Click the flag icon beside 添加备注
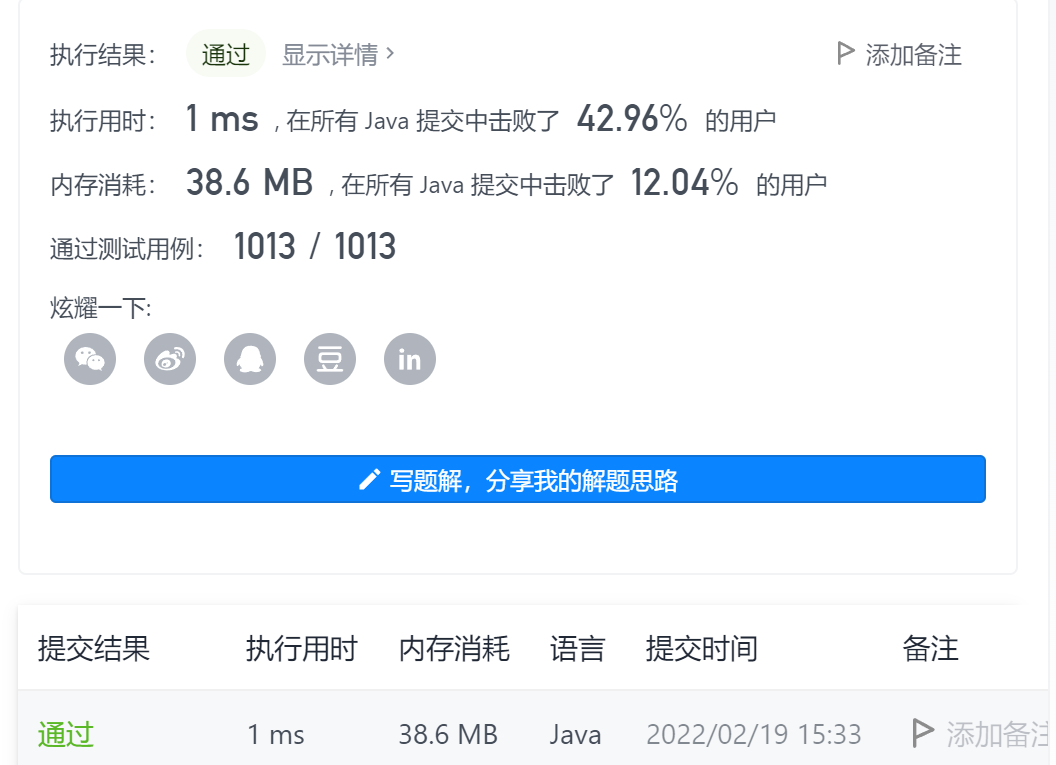Image resolution: width=1056 pixels, height=765 pixels. point(843,54)
